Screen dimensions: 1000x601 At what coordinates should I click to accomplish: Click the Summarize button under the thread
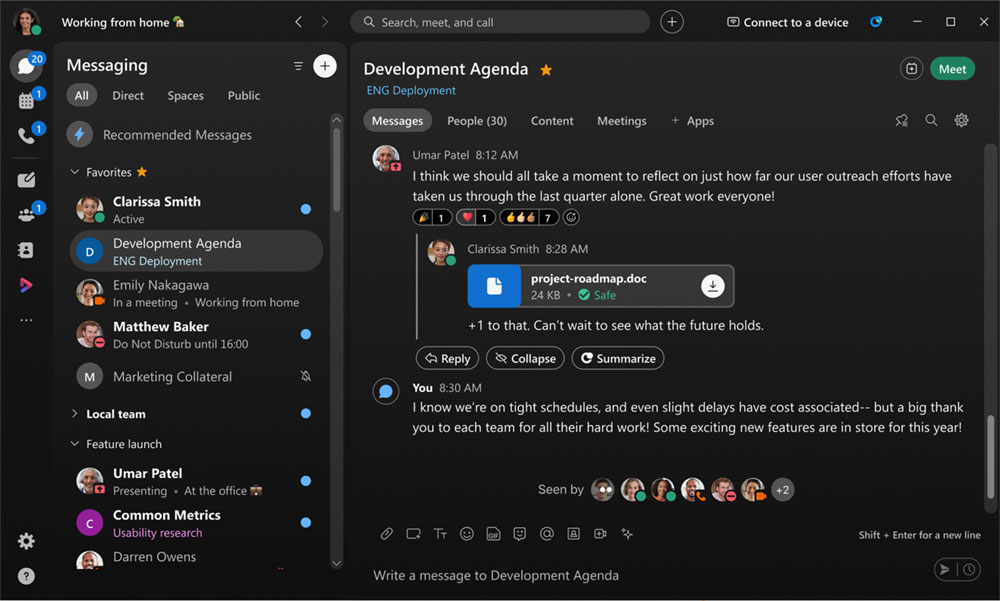pyautogui.click(x=617, y=358)
